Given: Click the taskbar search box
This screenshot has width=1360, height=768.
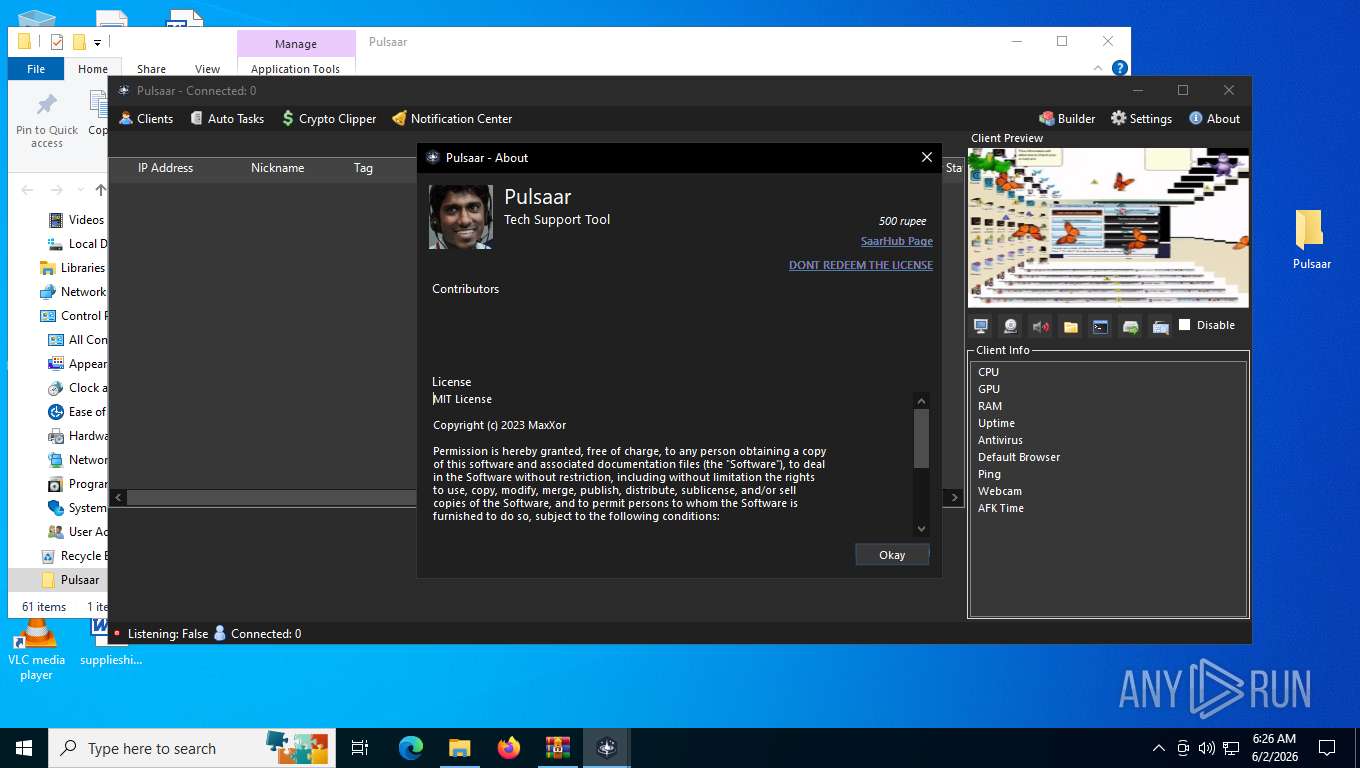Looking at the screenshot, I should pos(190,748).
